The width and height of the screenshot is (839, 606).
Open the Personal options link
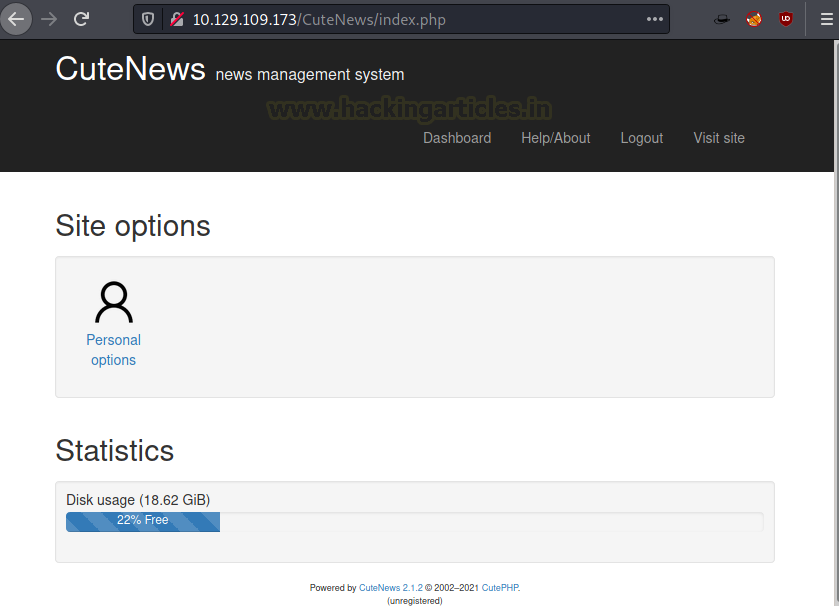click(113, 350)
